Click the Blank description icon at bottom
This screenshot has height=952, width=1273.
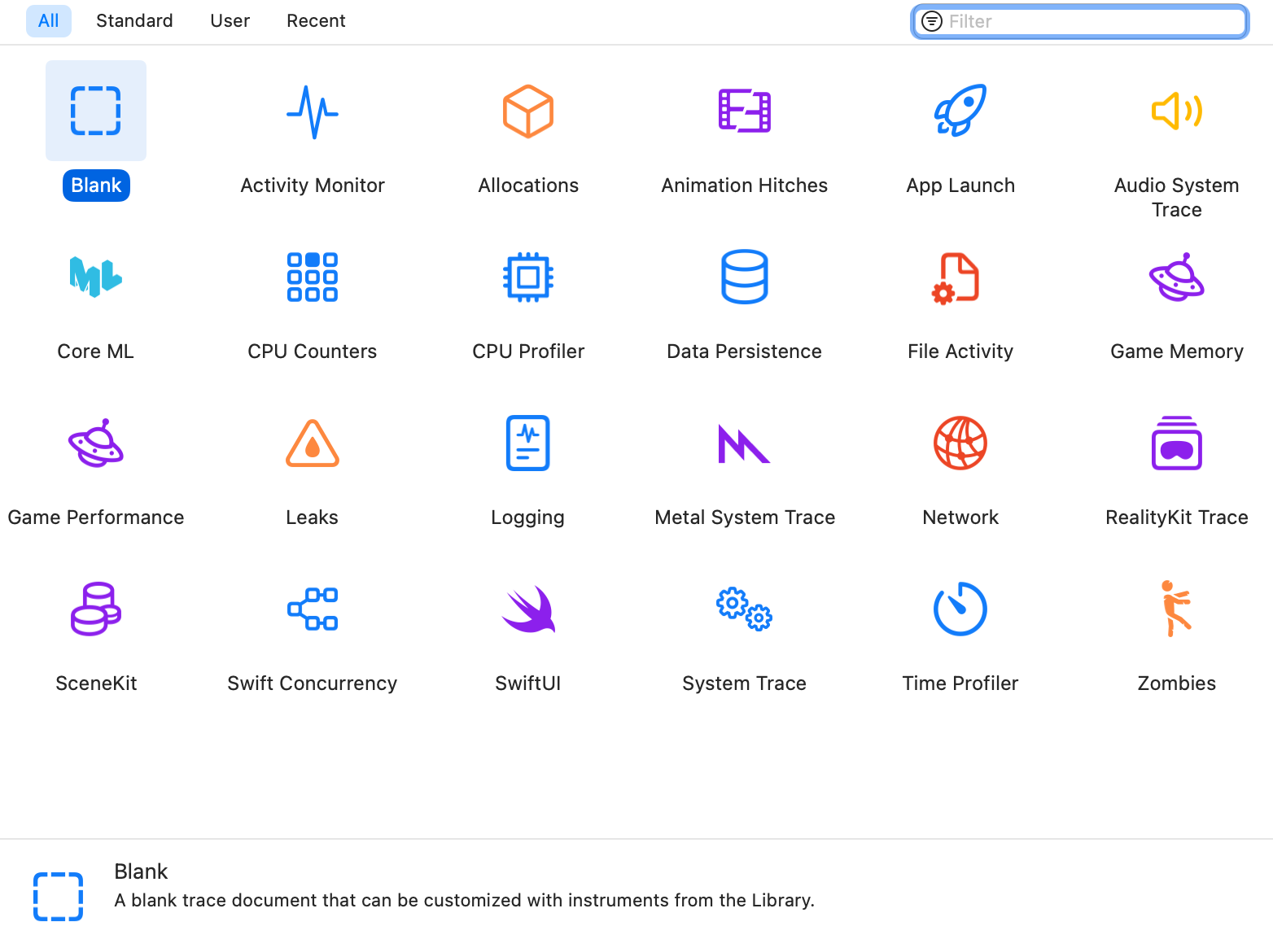pos(58,897)
